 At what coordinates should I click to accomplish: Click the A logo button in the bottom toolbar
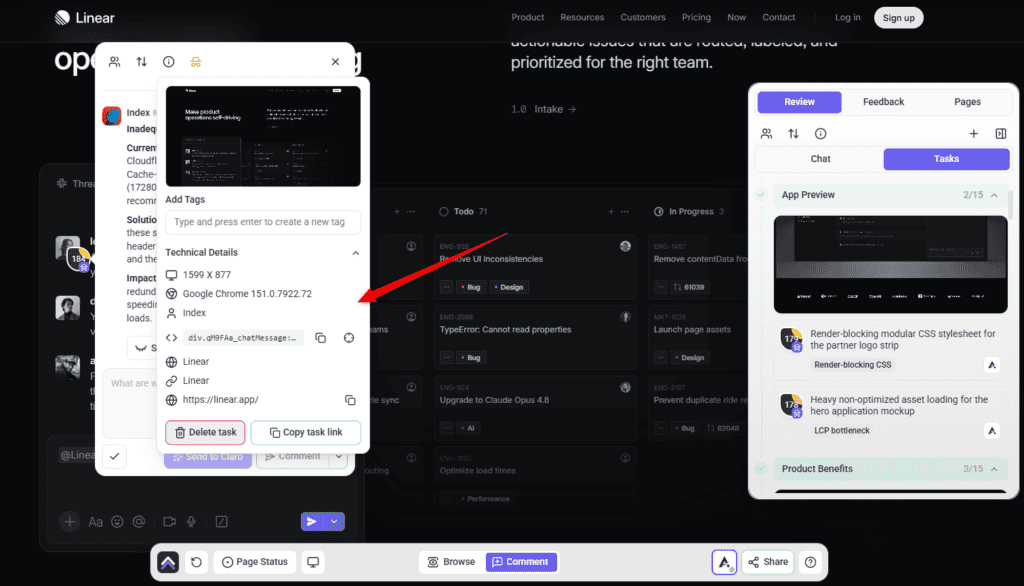724,562
